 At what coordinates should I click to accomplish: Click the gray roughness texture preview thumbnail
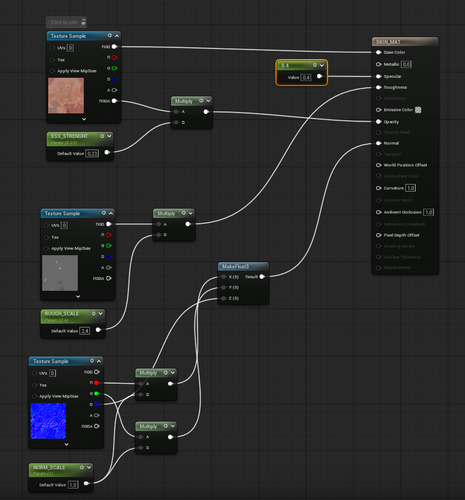[x=60, y=273]
